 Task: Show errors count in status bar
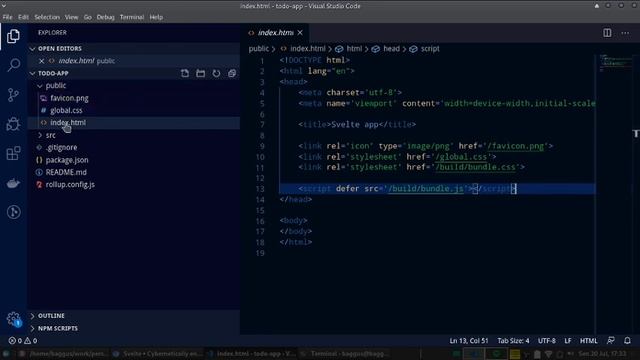(x=22, y=340)
